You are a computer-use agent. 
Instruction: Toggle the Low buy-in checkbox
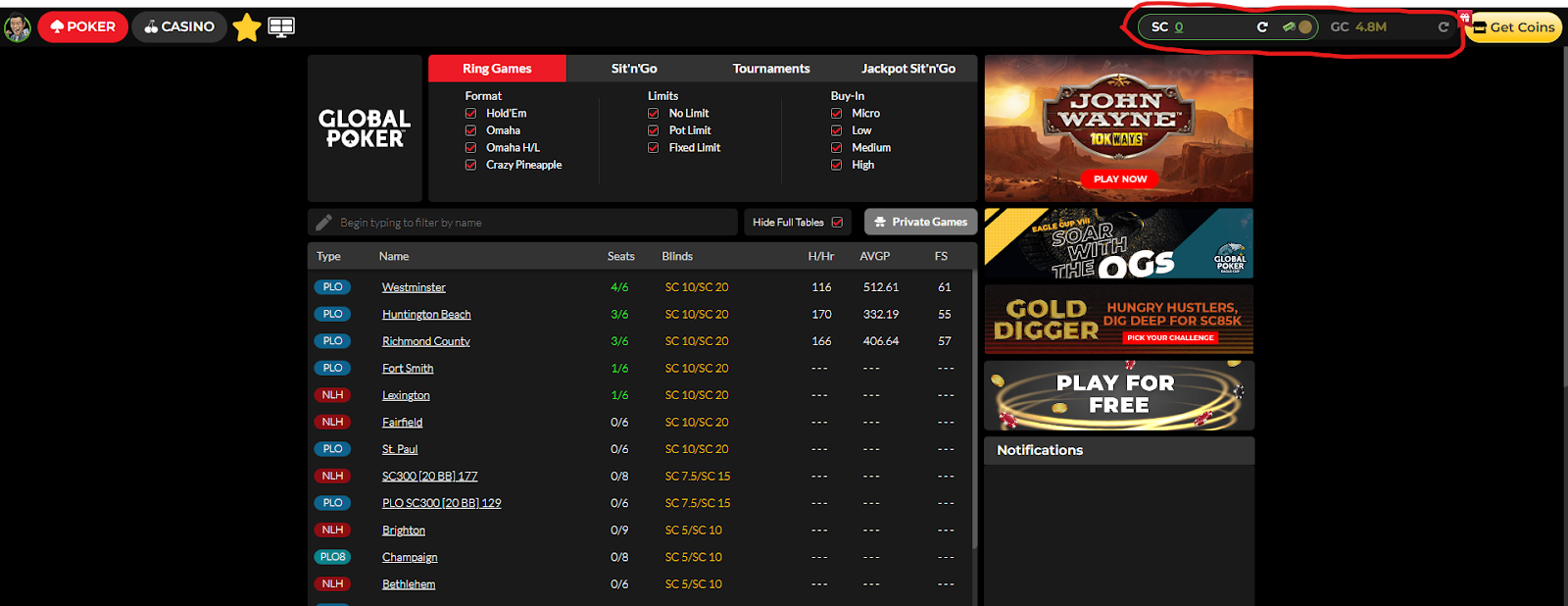coord(837,130)
